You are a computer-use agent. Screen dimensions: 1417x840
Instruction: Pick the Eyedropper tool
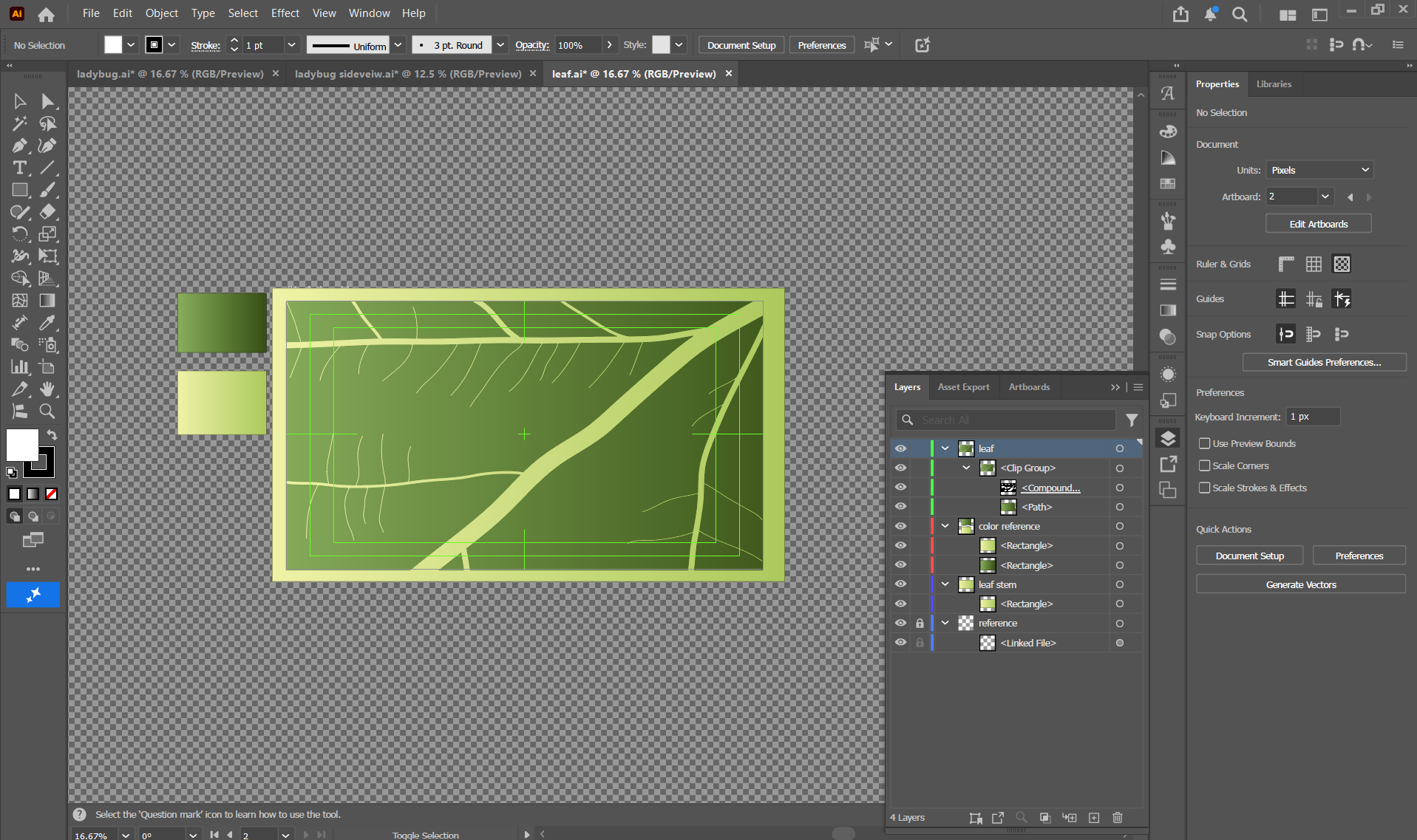coord(47,323)
